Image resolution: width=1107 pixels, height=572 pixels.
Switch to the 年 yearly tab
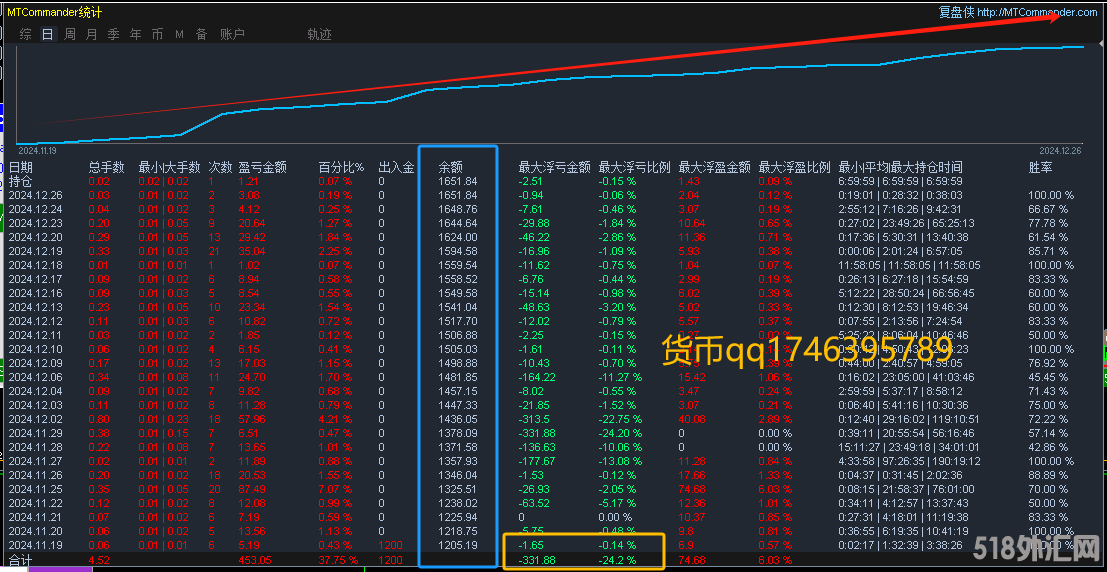(x=136, y=34)
